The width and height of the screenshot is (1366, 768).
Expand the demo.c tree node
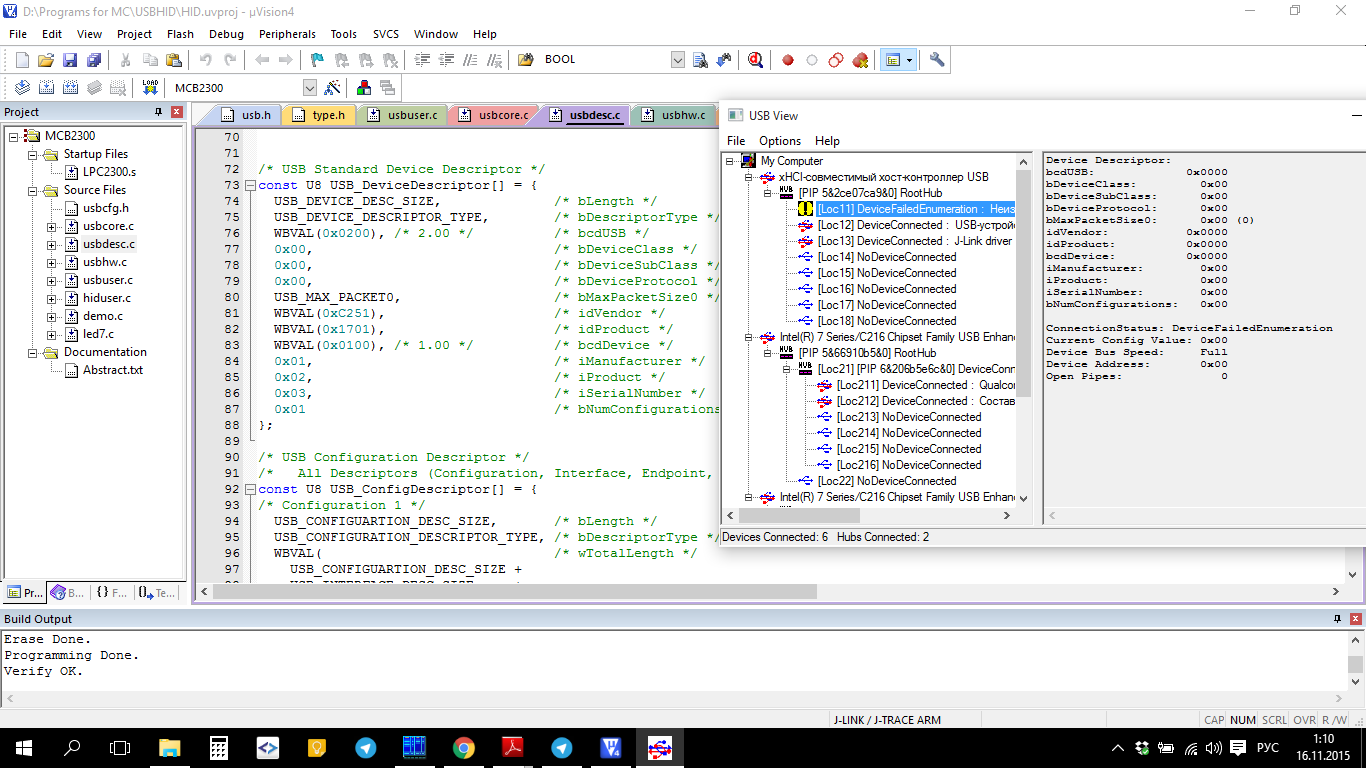(51, 316)
